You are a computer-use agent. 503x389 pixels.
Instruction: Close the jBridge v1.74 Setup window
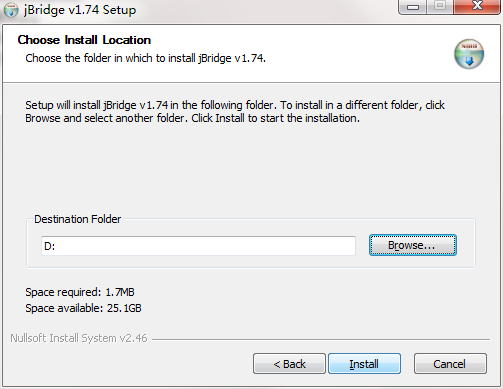(477, 6)
